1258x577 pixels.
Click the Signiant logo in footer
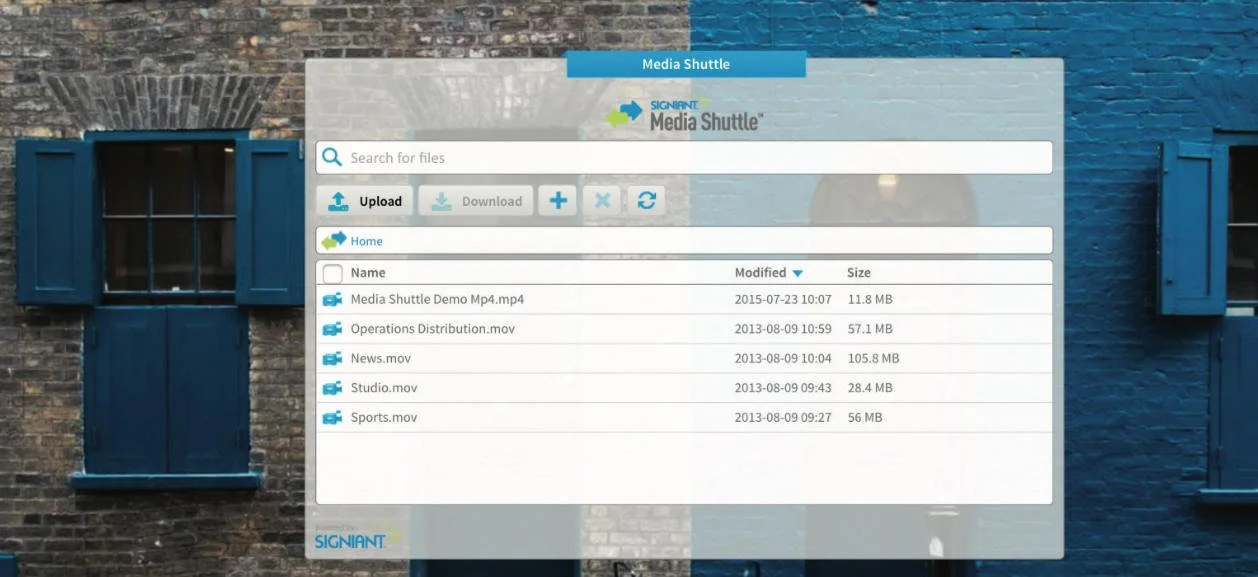[356, 538]
